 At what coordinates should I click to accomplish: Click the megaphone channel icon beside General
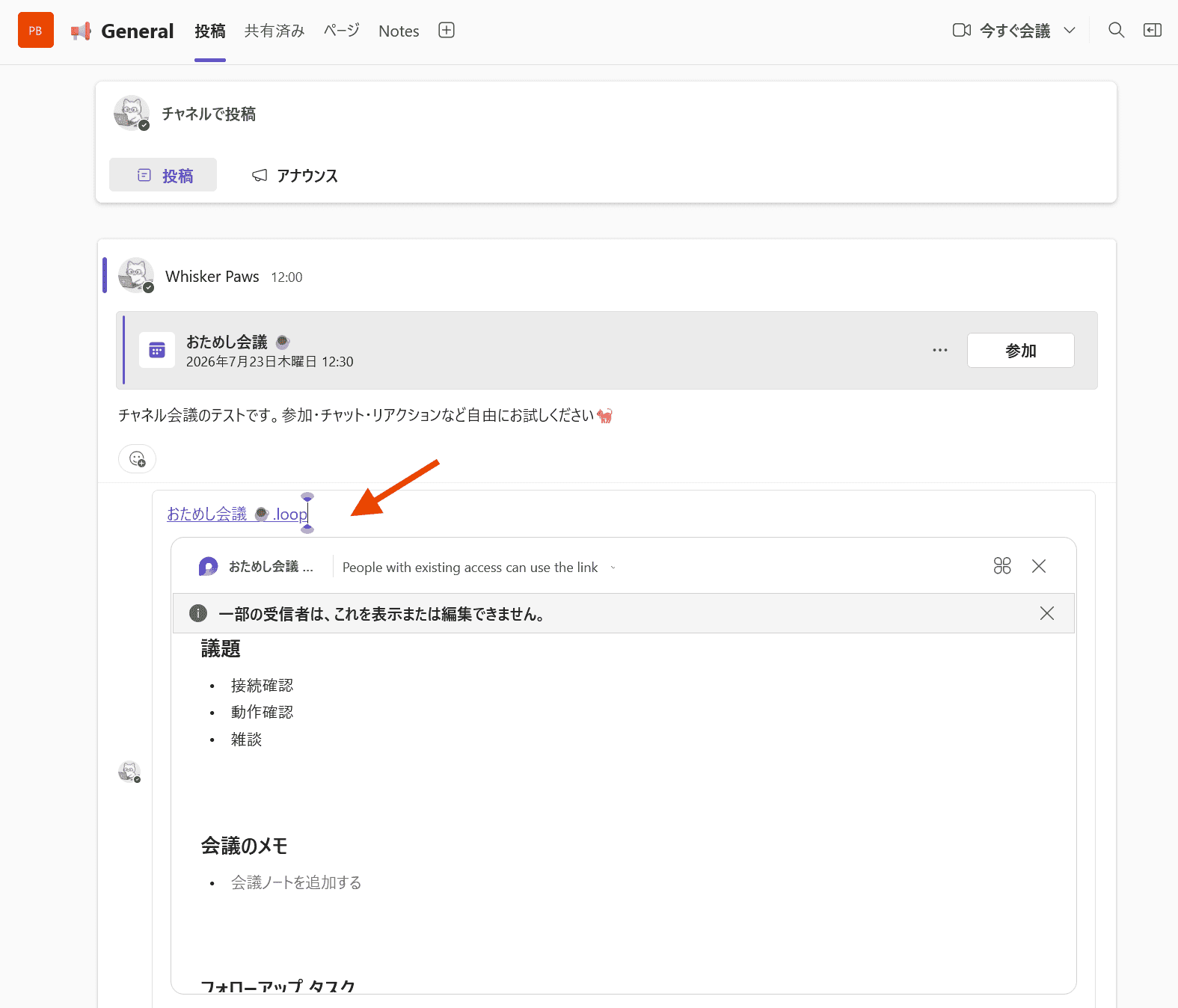coord(81,31)
